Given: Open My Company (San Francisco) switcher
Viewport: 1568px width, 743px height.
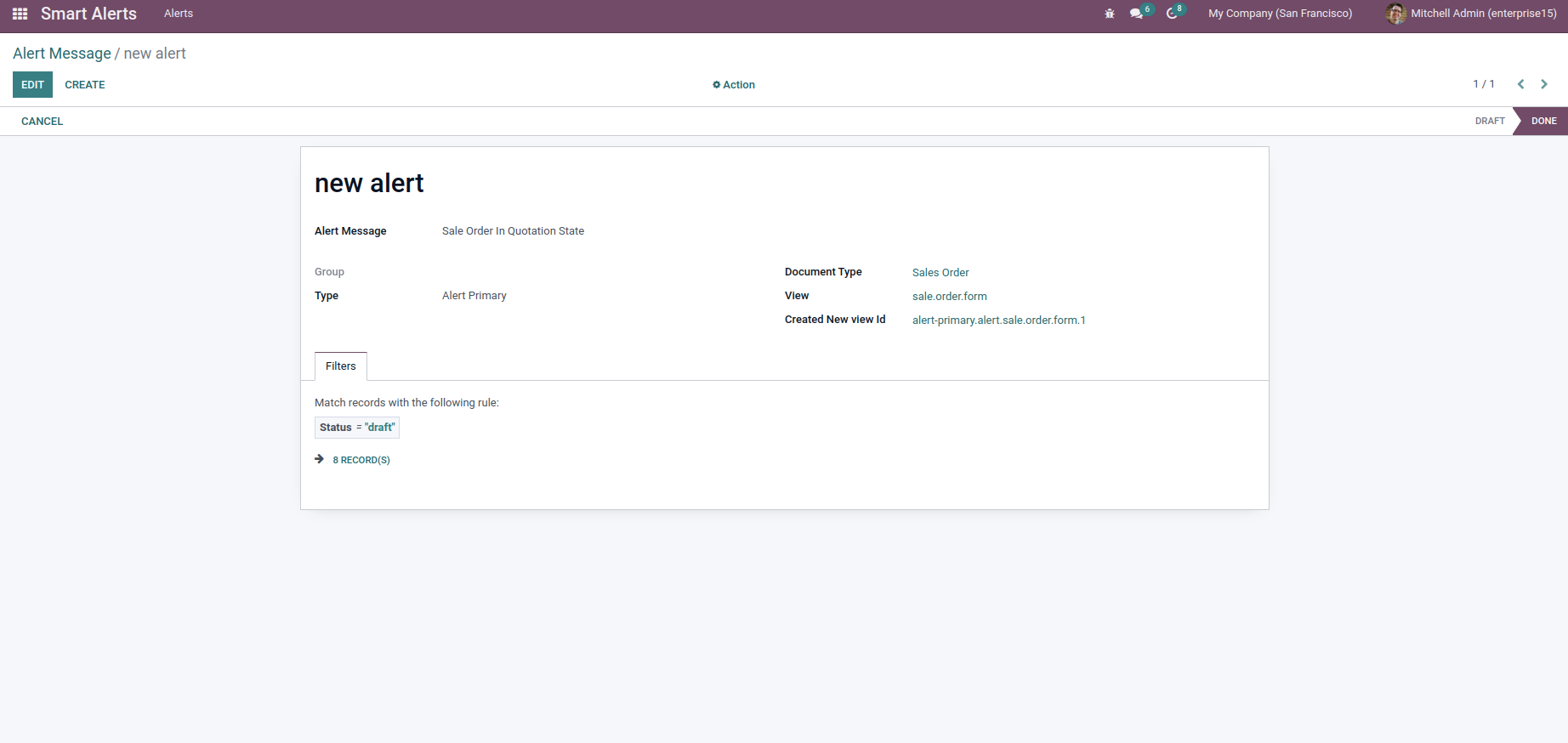Looking at the screenshot, I should click(x=1280, y=14).
